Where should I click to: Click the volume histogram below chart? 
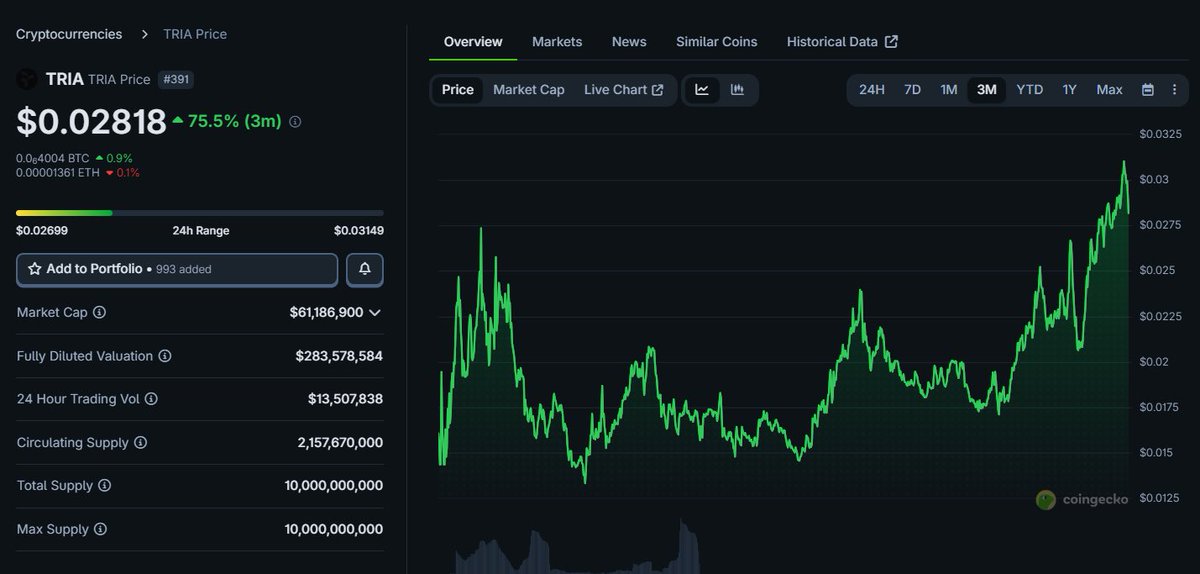(x=580, y=548)
